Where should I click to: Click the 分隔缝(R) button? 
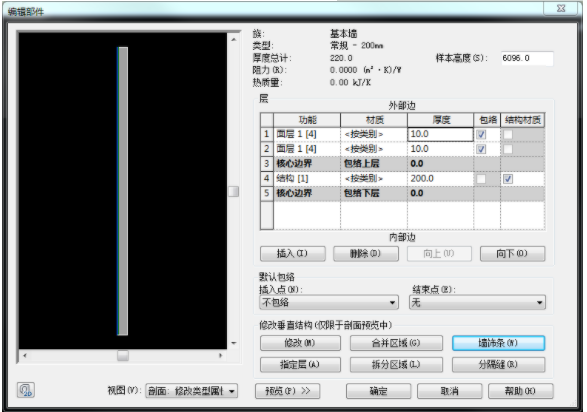pos(498,364)
